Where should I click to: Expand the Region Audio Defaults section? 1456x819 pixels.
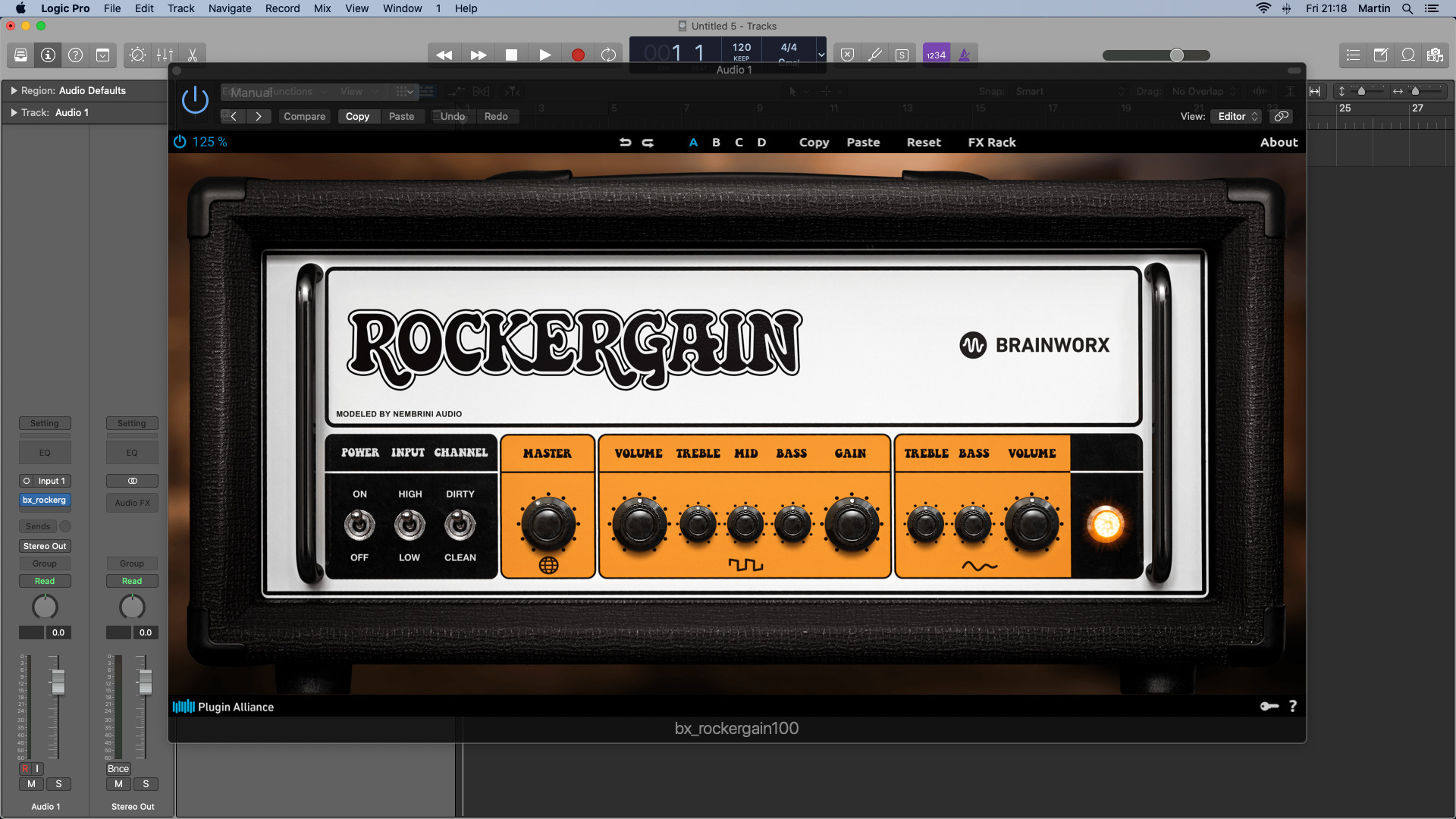point(14,90)
